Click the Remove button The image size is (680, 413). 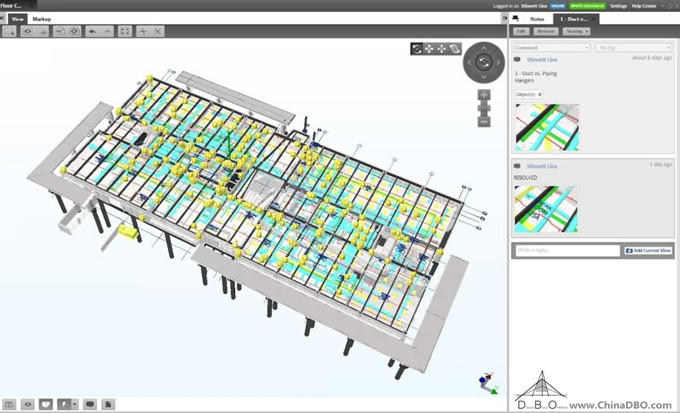click(x=546, y=31)
